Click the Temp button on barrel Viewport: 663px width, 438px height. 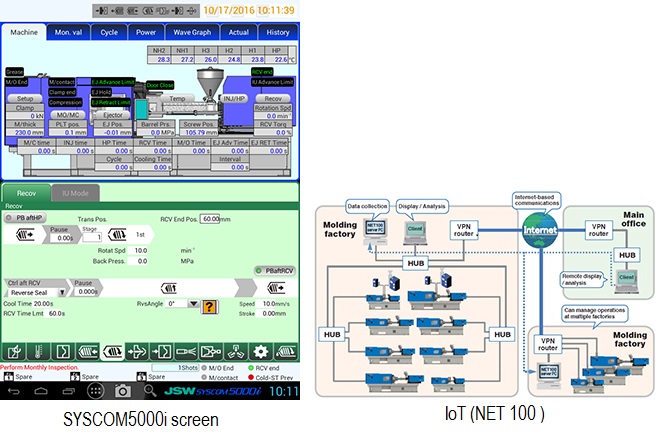(x=177, y=99)
